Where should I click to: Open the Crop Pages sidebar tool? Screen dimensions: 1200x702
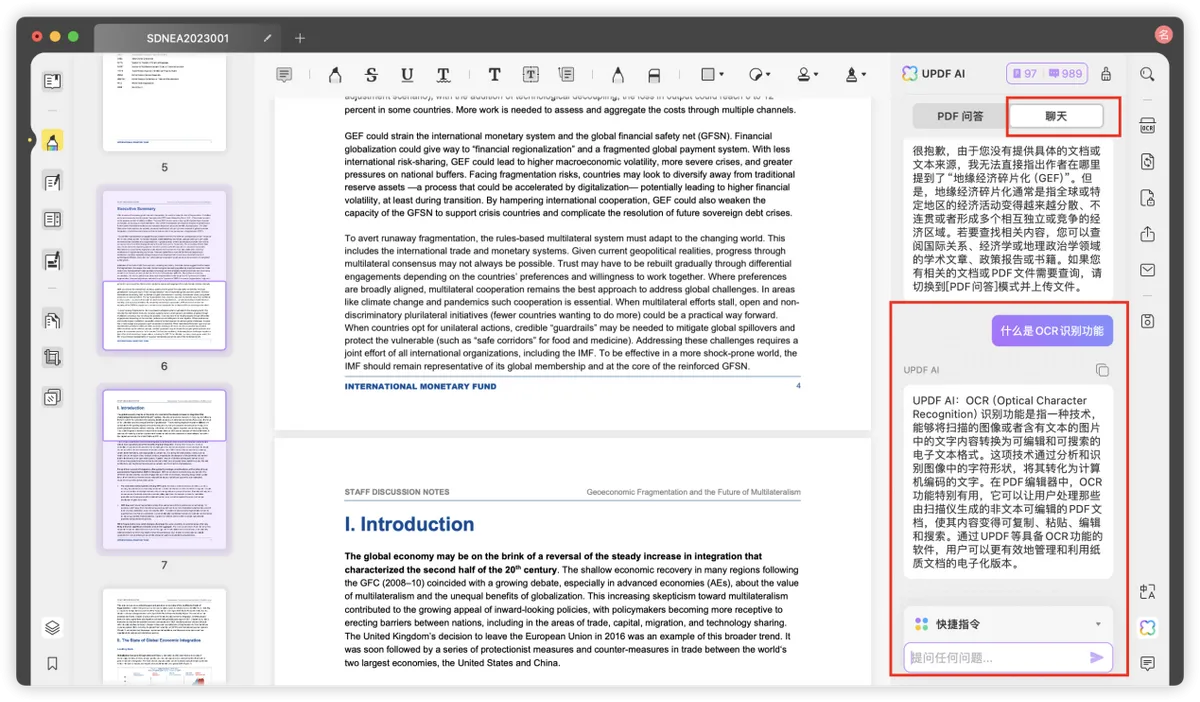coord(53,358)
